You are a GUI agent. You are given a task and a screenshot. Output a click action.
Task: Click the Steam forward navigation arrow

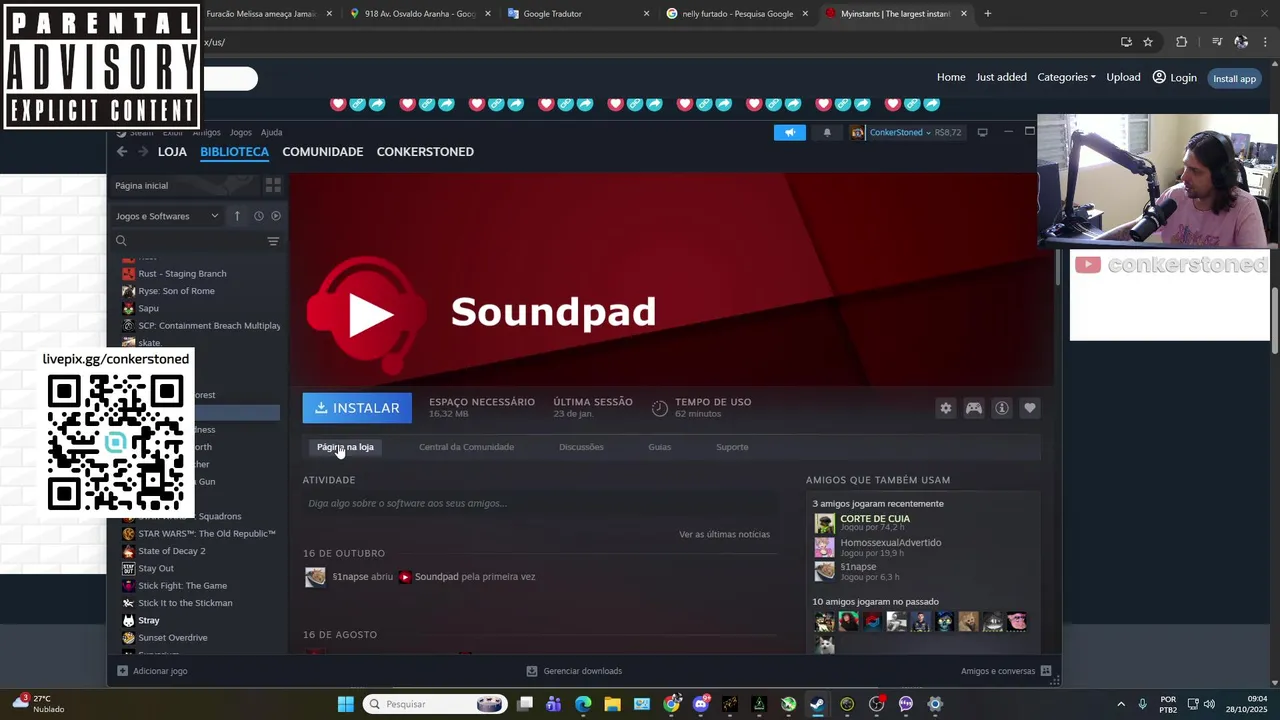143,152
